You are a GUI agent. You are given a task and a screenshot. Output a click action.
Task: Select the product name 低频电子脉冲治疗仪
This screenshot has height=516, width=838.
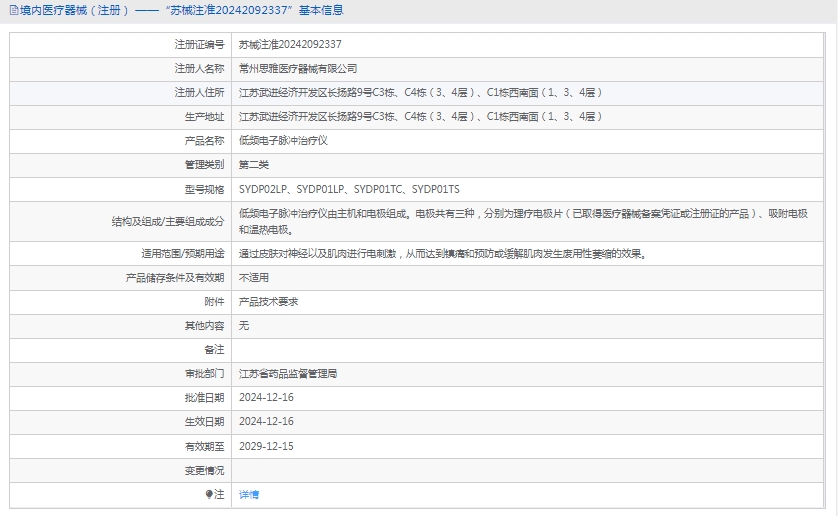(283, 141)
